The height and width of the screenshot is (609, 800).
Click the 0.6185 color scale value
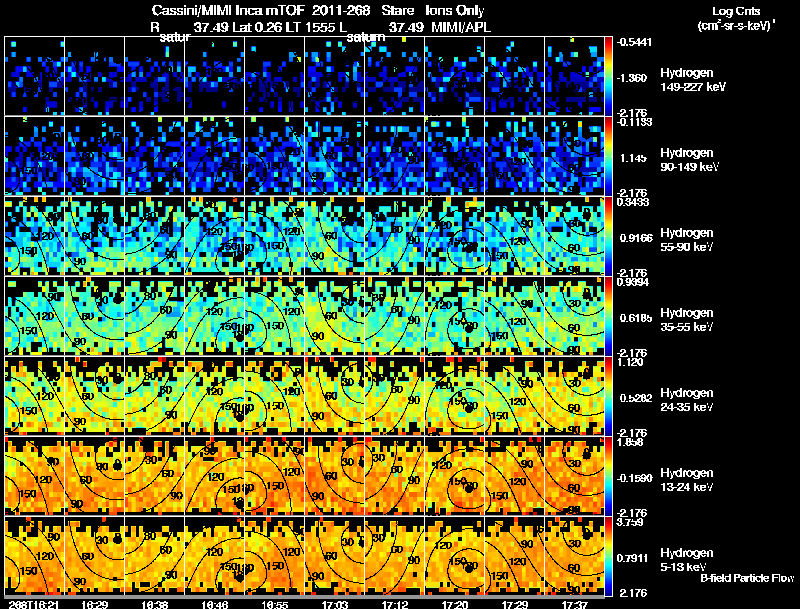coord(636,318)
